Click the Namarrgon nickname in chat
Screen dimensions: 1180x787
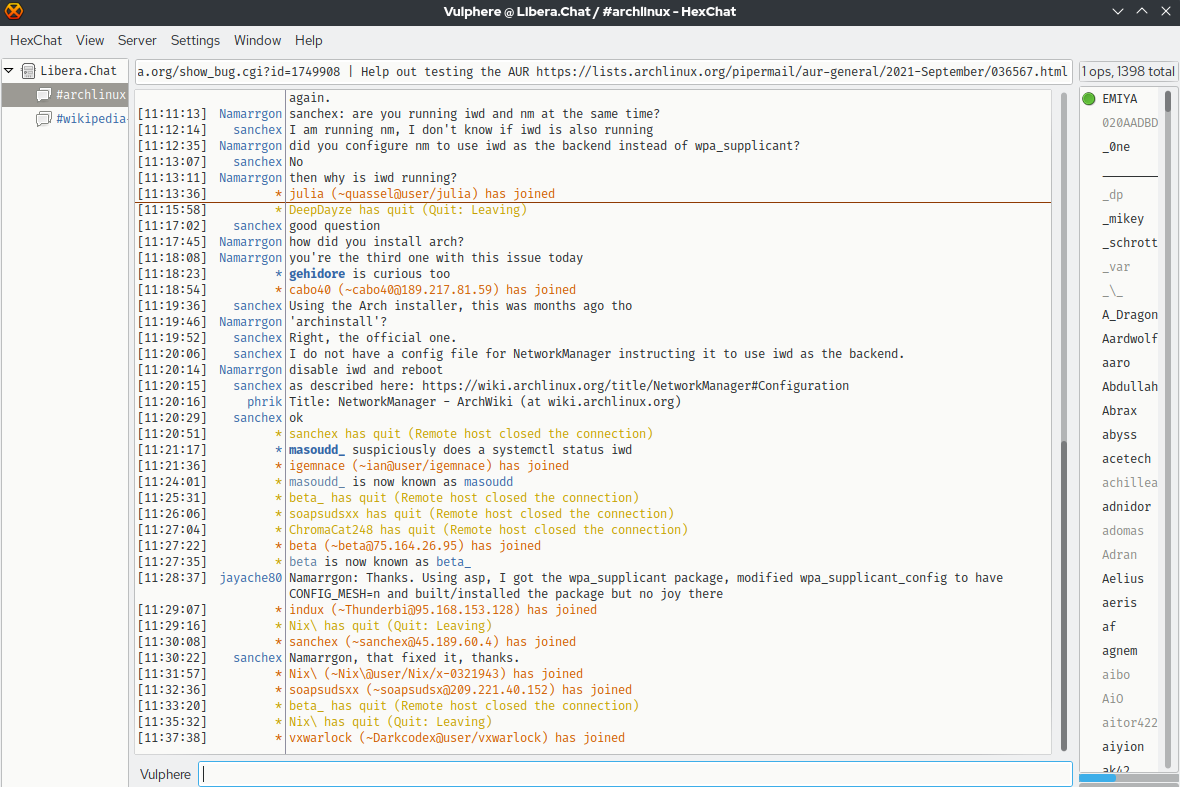pyautogui.click(x=251, y=114)
